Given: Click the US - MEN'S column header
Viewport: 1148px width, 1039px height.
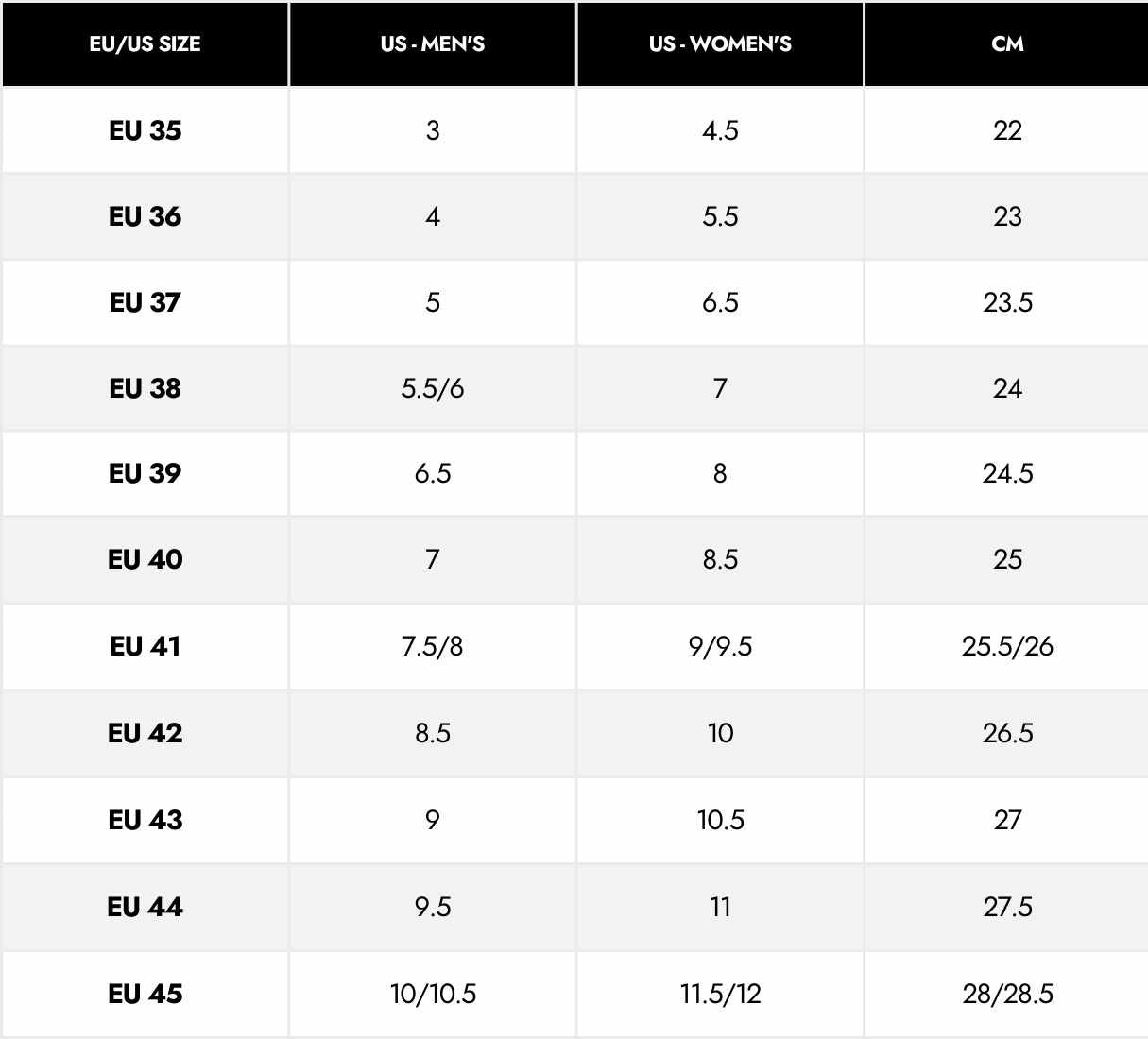Looking at the screenshot, I should tap(433, 43).
